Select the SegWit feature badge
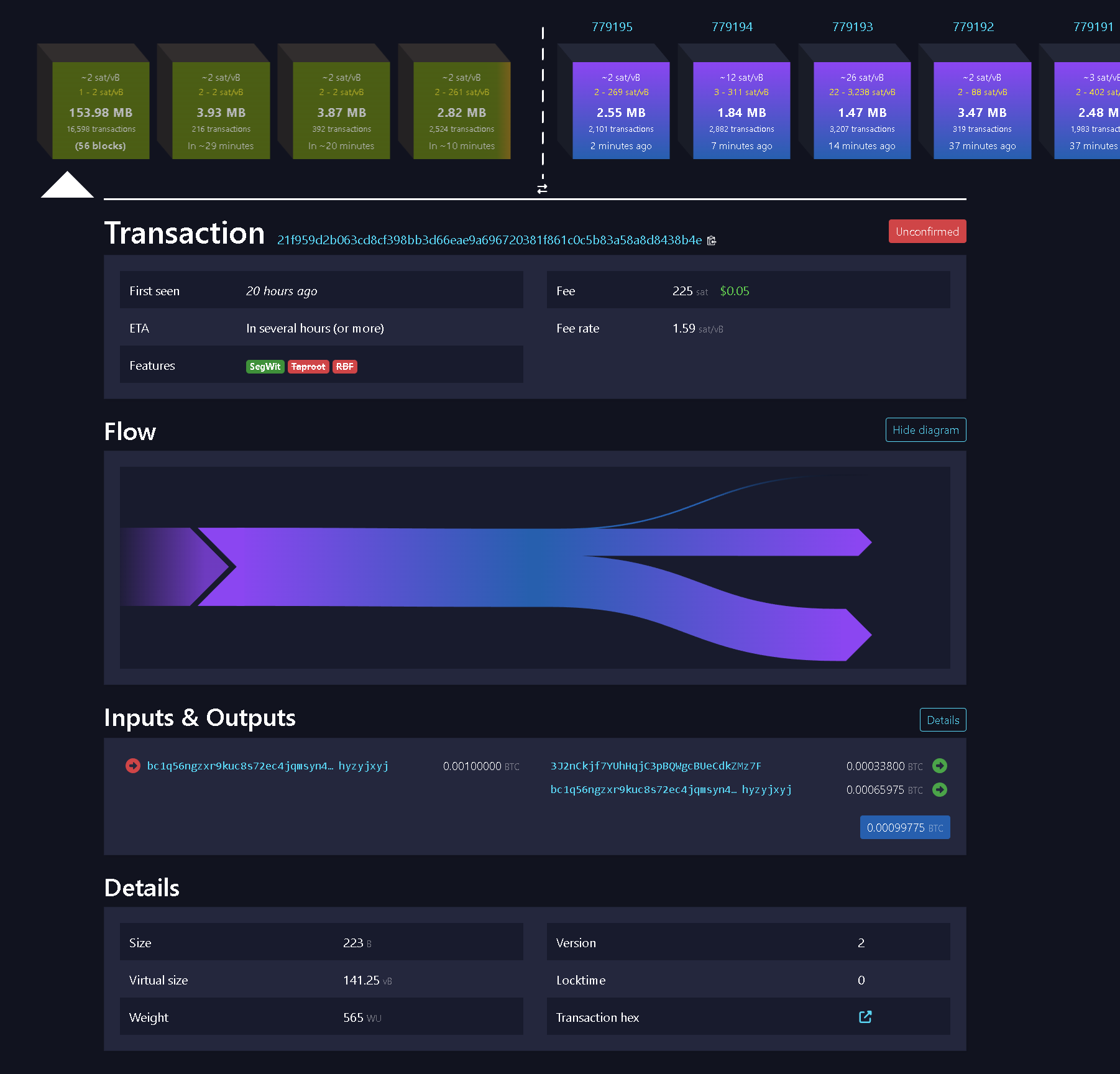1120x1074 pixels. tap(265, 367)
